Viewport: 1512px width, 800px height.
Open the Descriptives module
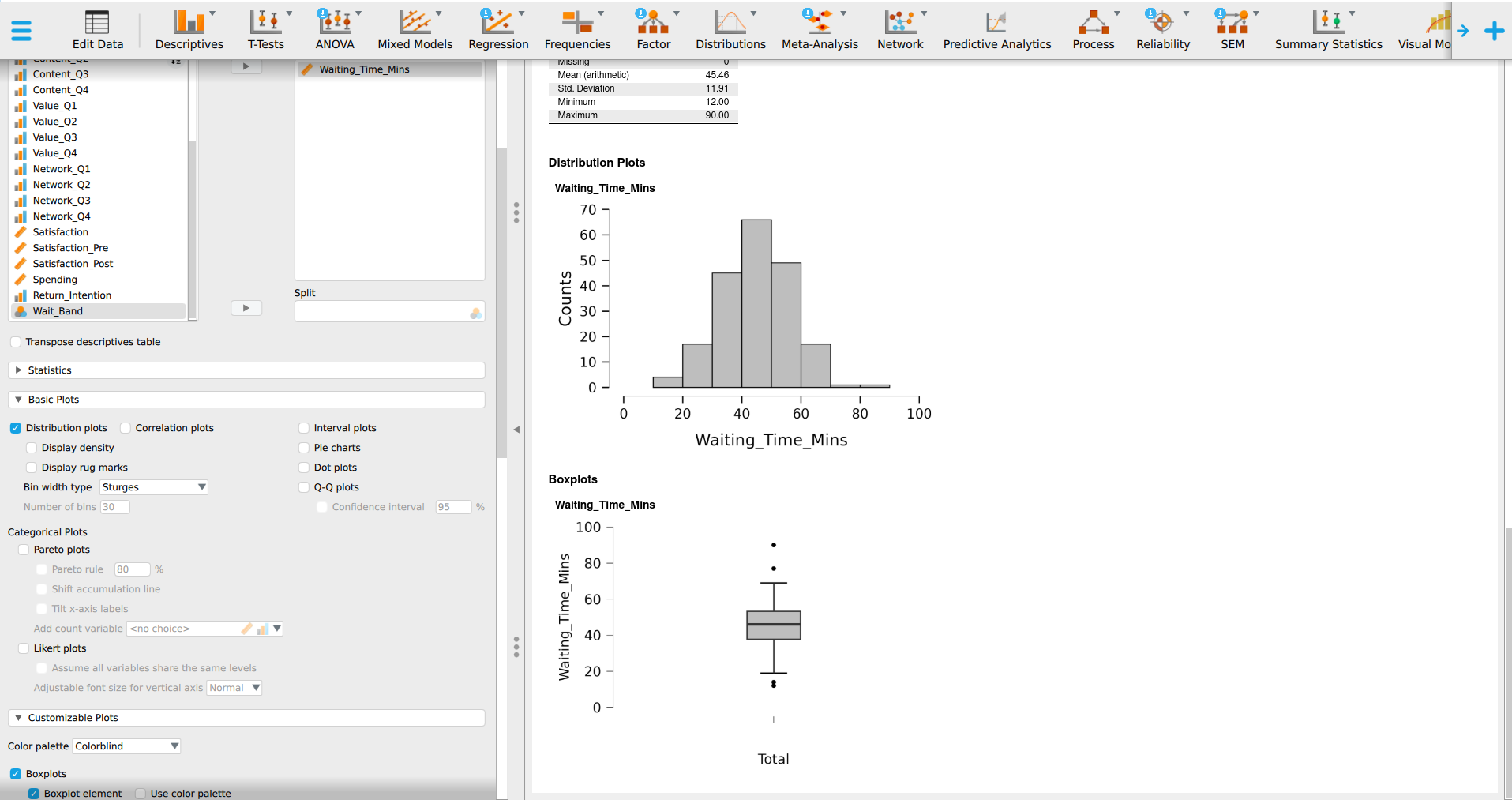coord(189,30)
